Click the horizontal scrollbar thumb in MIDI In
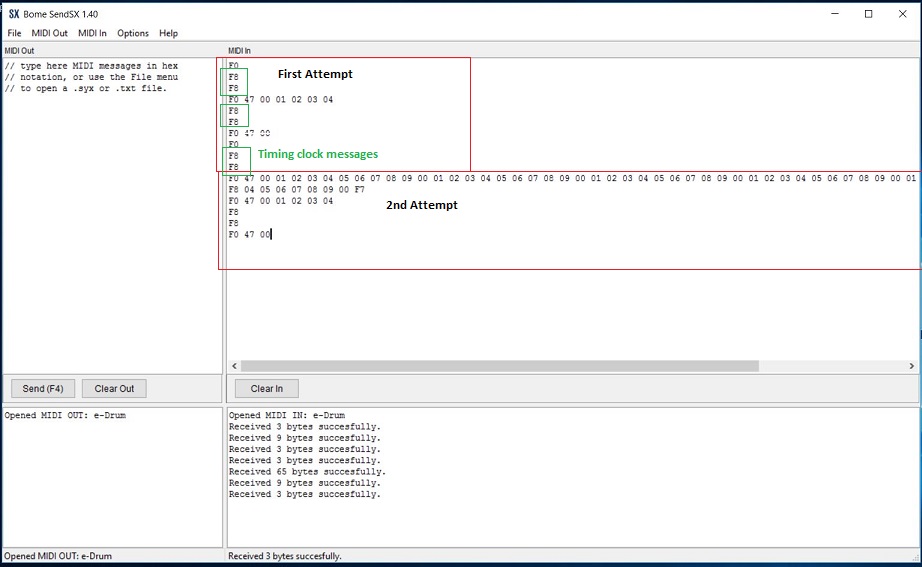 pos(499,366)
